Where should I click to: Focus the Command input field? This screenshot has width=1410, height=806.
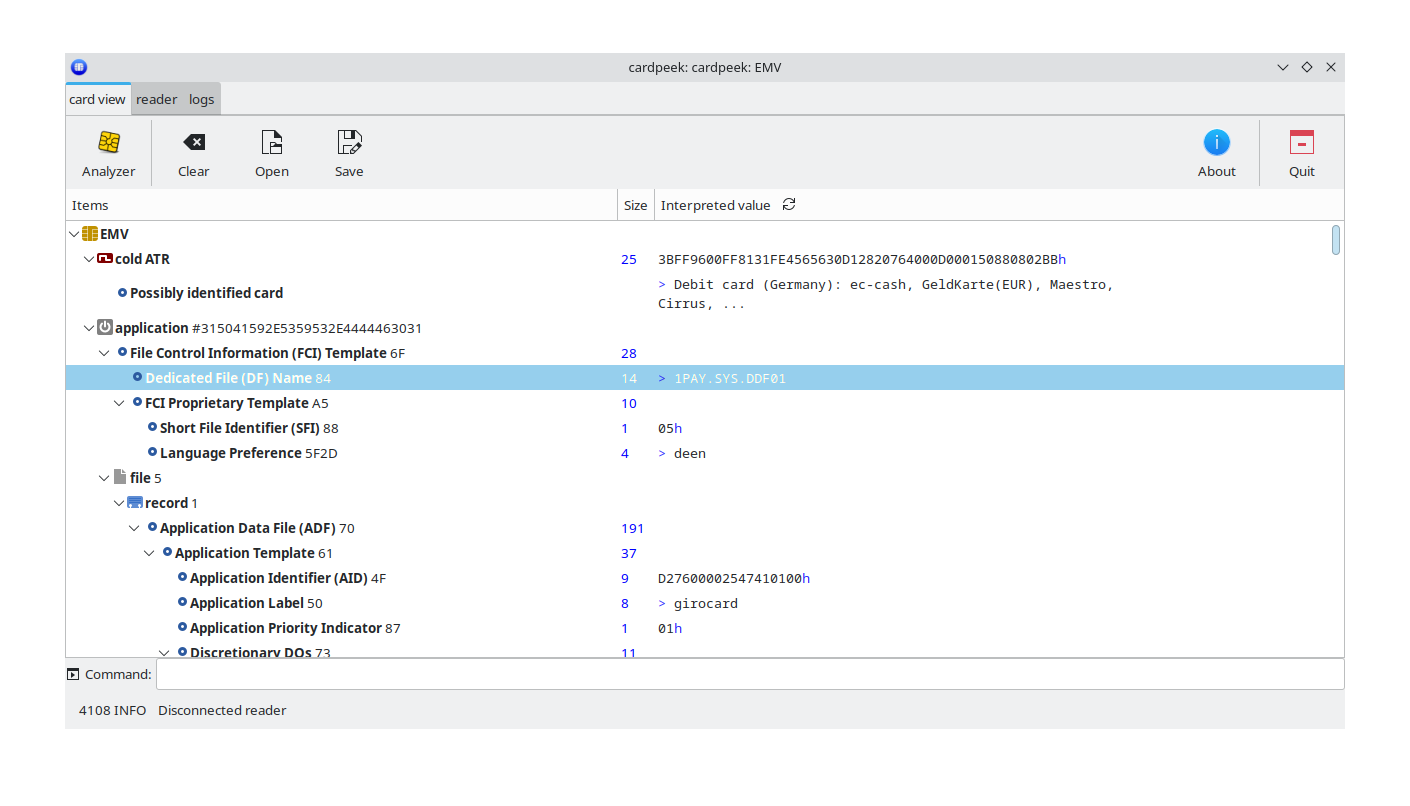pos(750,674)
